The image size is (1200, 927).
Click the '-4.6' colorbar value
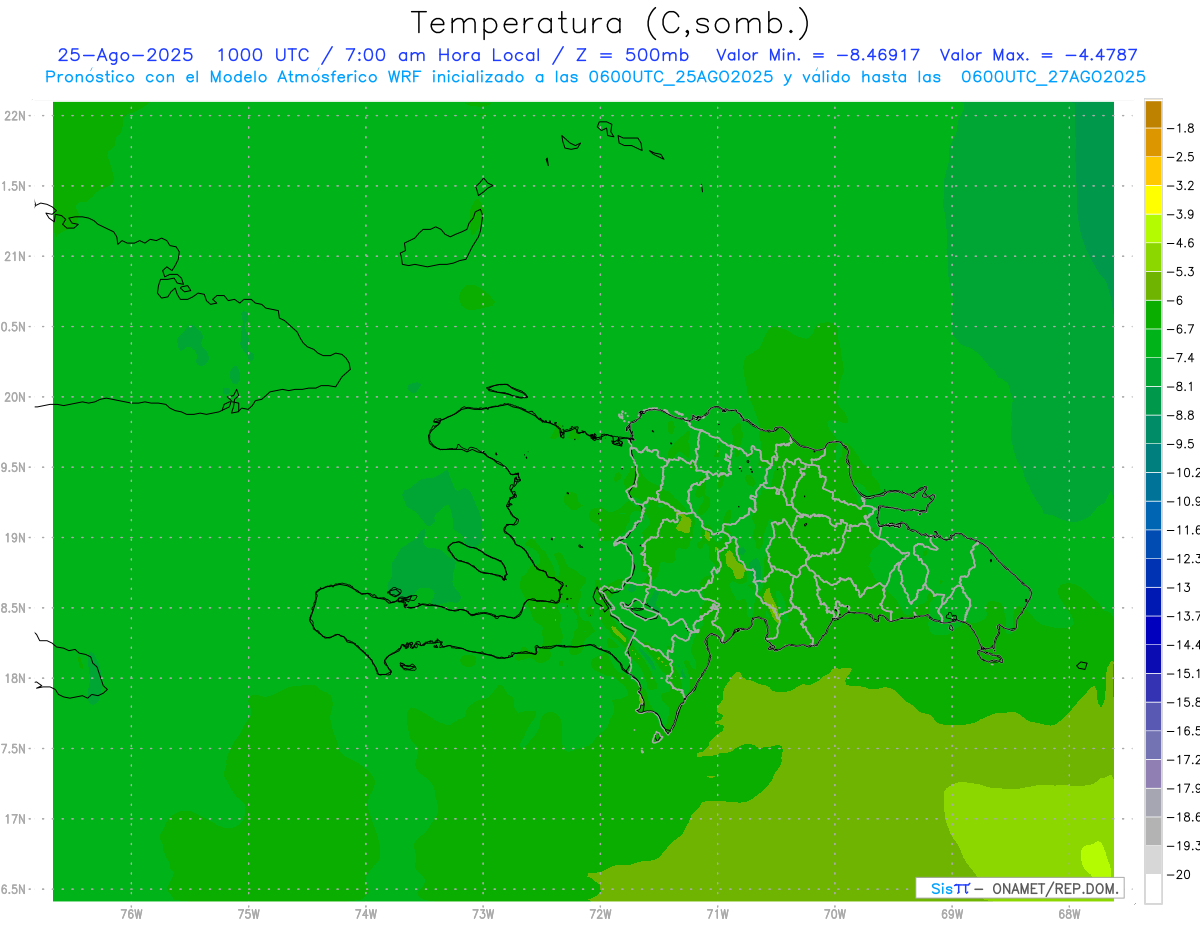(x=1181, y=243)
